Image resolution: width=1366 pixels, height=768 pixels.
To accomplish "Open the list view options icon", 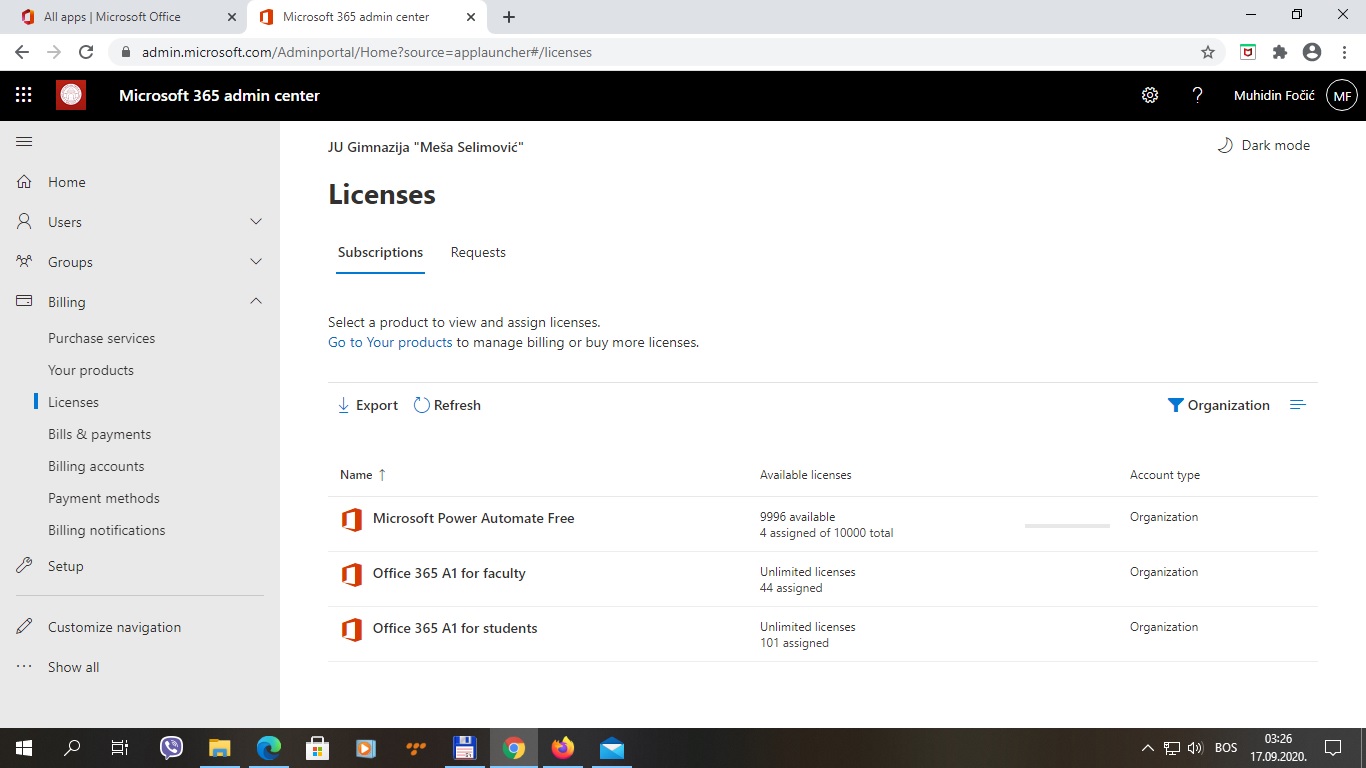I will click(x=1298, y=405).
